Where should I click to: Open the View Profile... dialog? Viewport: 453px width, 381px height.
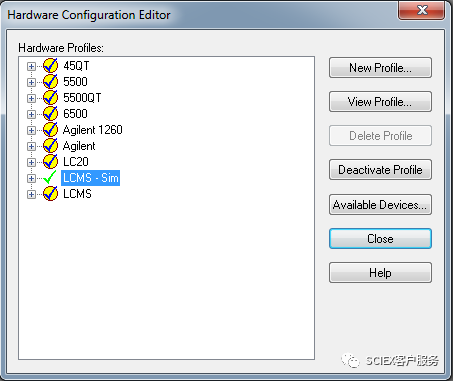point(380,102)
